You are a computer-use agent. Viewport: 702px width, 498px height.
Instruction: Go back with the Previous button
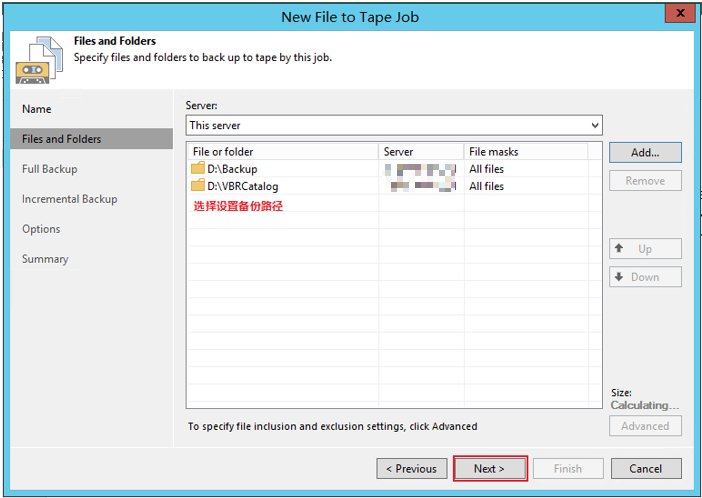[x=412, y=468]
